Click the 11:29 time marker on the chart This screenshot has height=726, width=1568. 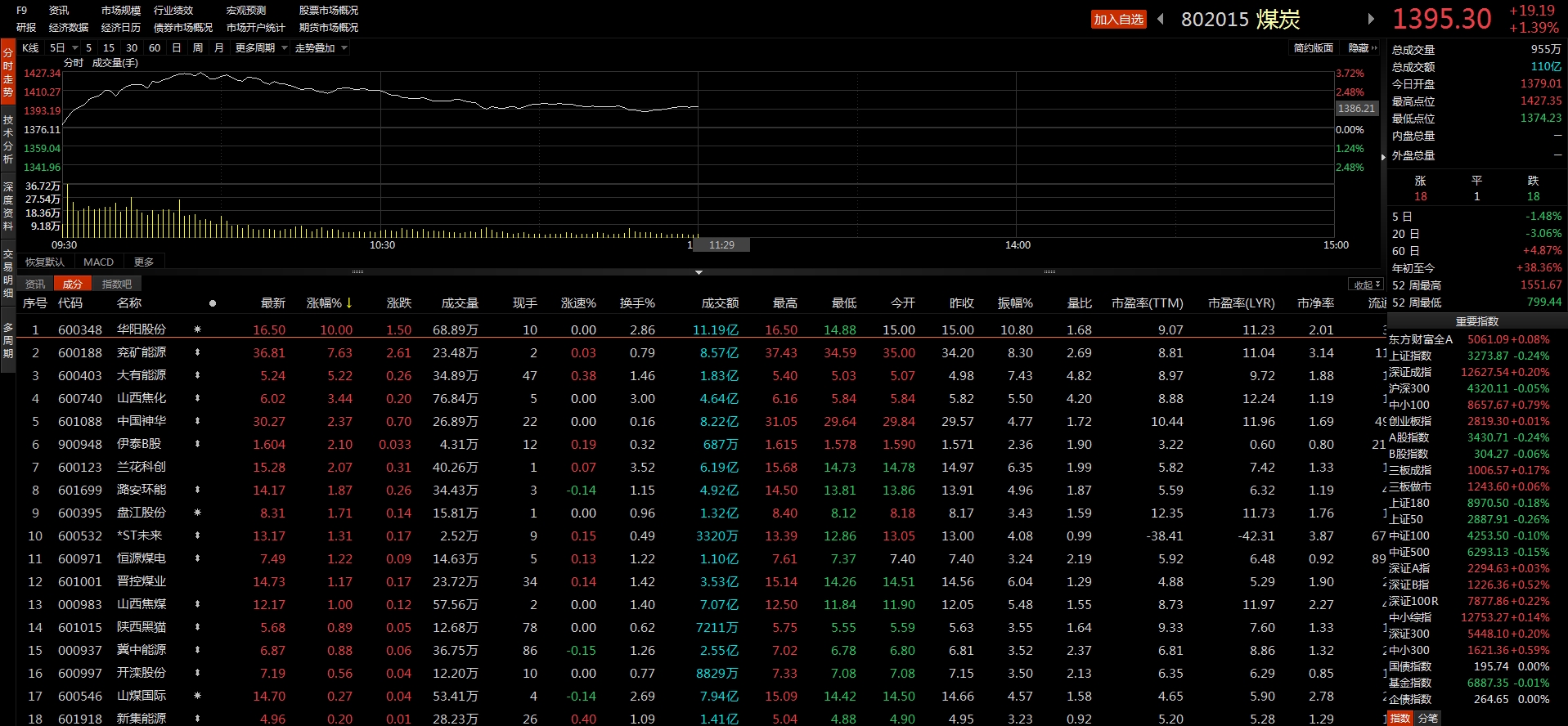tap(721, 245)
